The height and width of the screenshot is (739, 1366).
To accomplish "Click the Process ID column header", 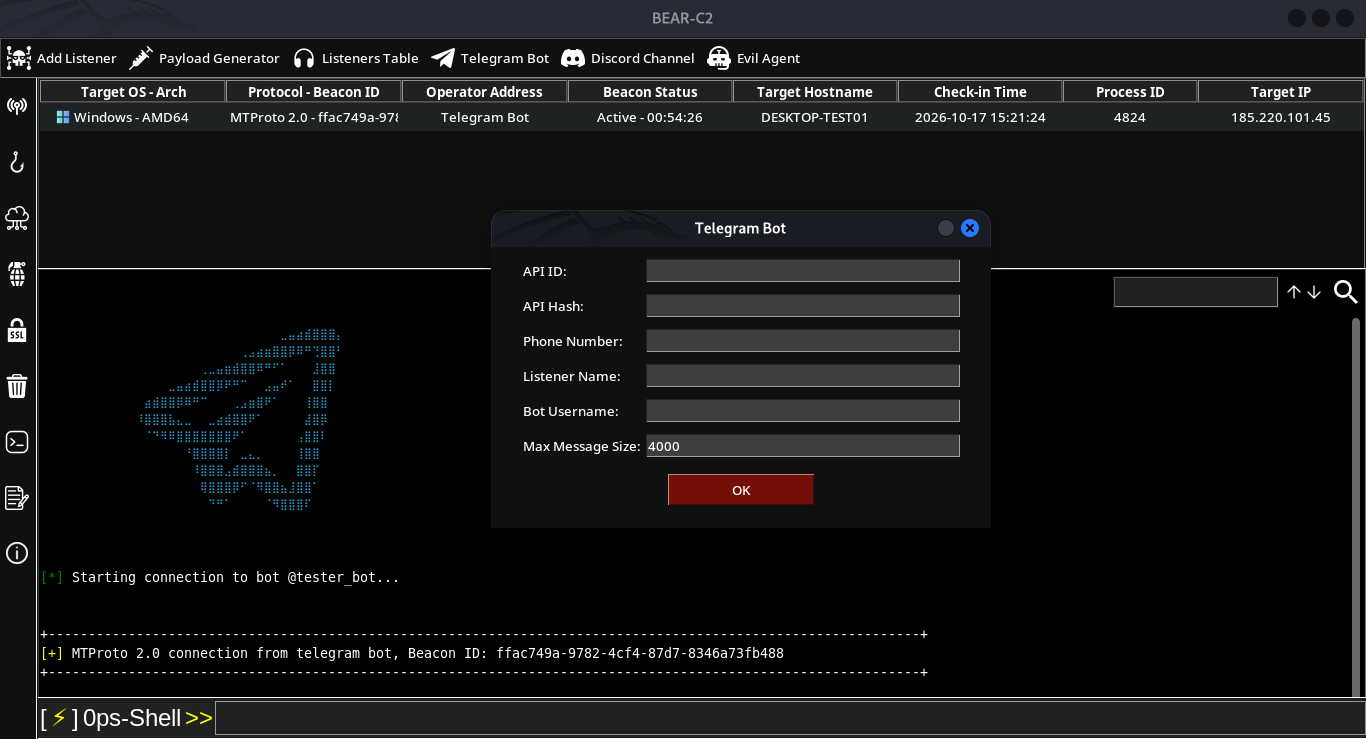I will pyautogui.click(x=1130, y=92).
